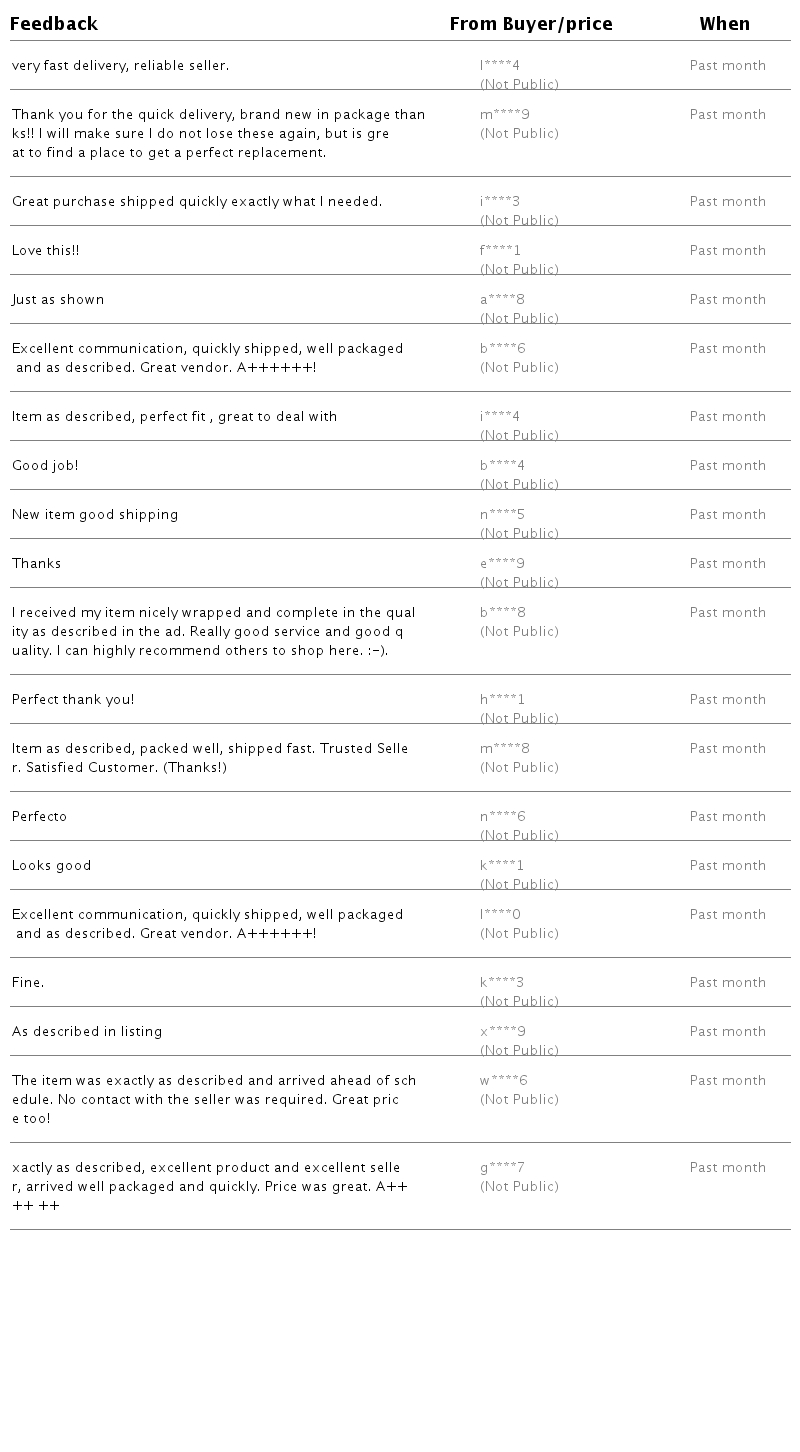Open buyer l****4 profile link
Screen dimensions: 800x1452
pyautogui.click(x=500, y=66)
